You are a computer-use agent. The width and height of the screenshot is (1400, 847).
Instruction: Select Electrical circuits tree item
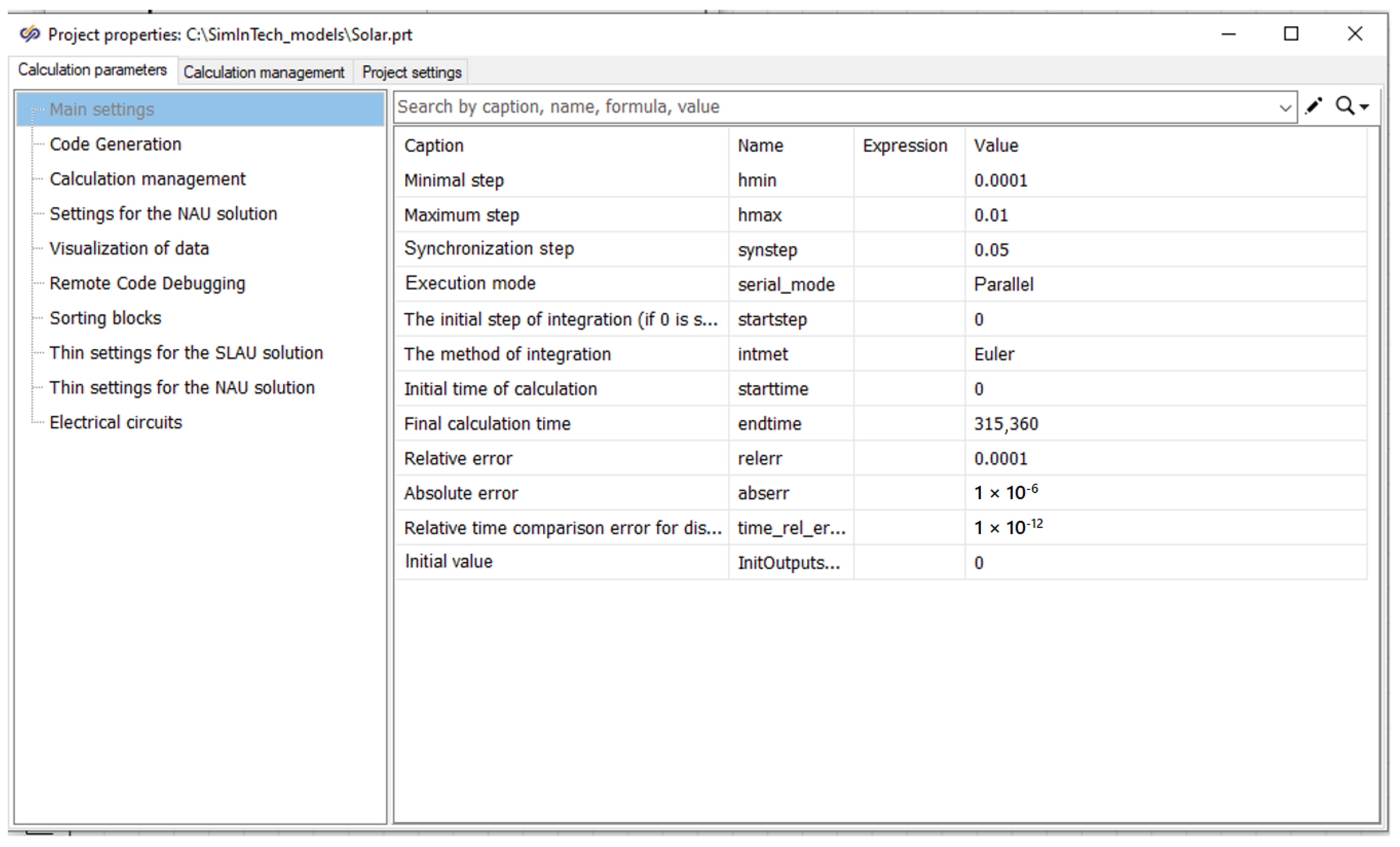click(x=115, y=422)
